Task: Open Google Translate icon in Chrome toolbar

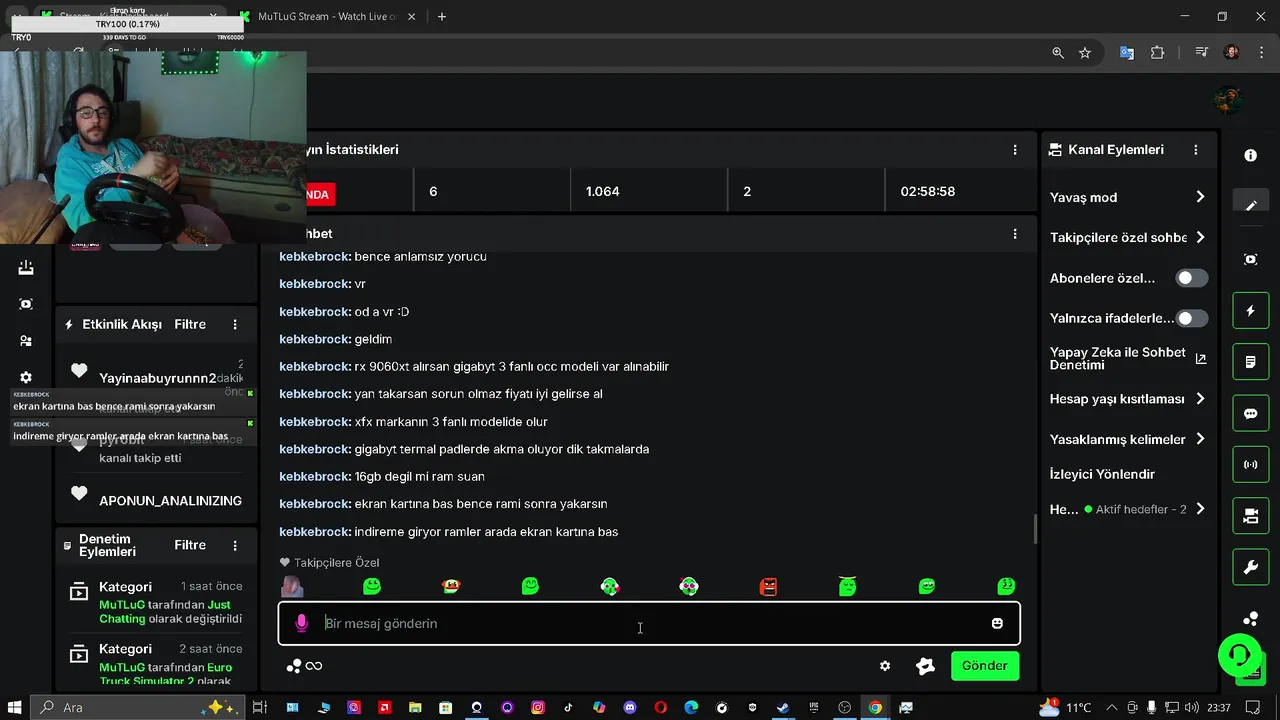Action: click(x=1127, y=53)
